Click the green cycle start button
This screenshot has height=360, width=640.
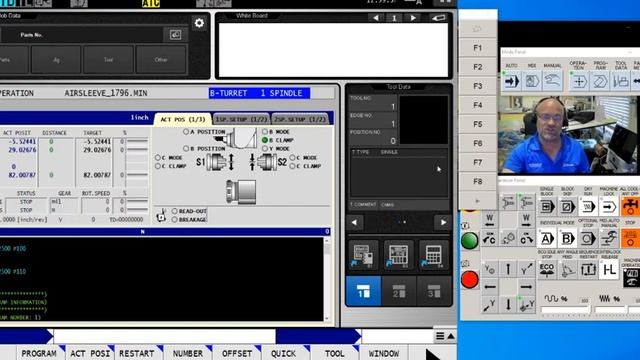click(469, 240)
